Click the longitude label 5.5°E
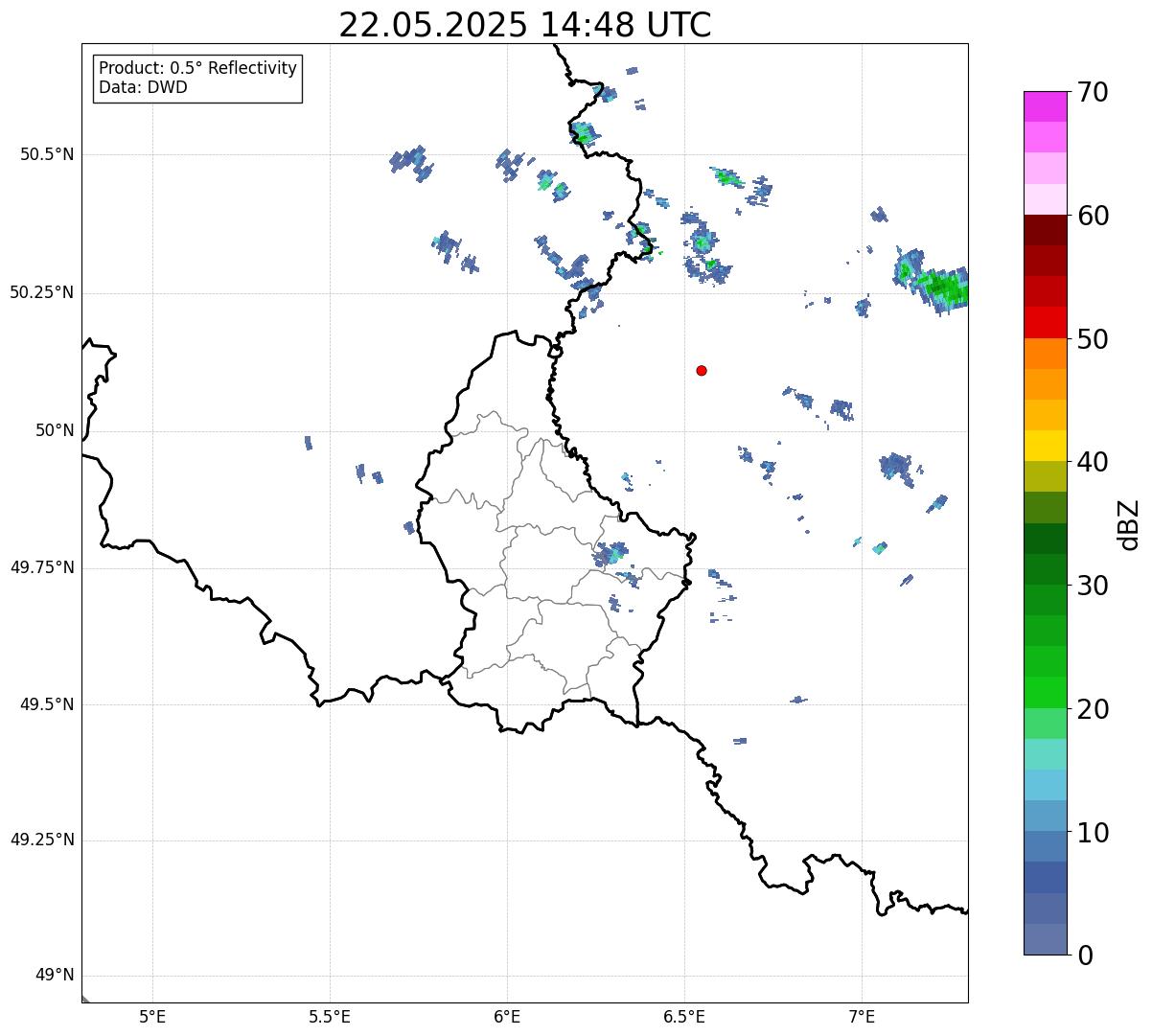This screenshot has width=1152, height=1036. [330, 1016]
